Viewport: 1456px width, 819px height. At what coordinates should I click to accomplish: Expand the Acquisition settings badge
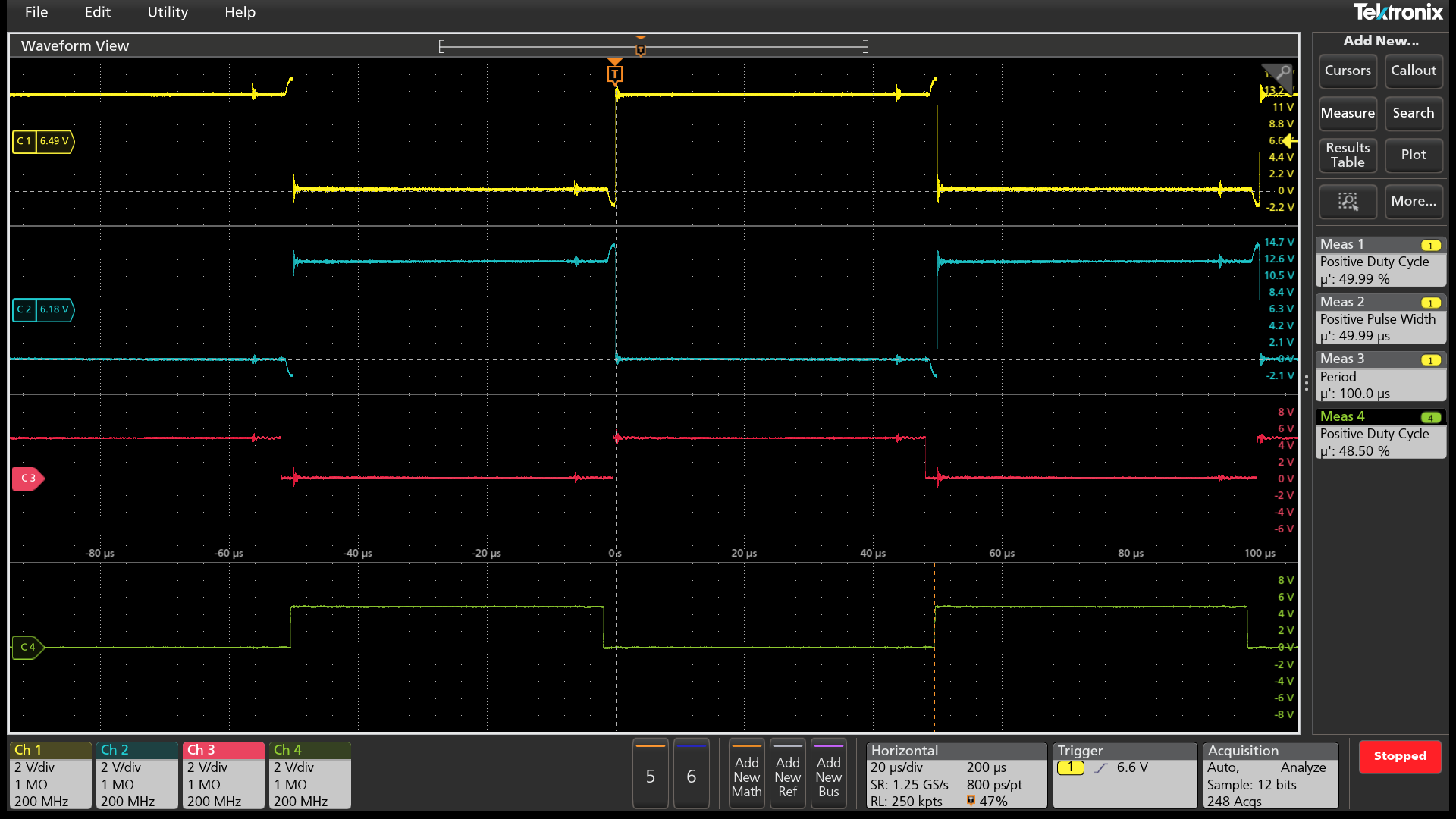tap(1270, 775)
